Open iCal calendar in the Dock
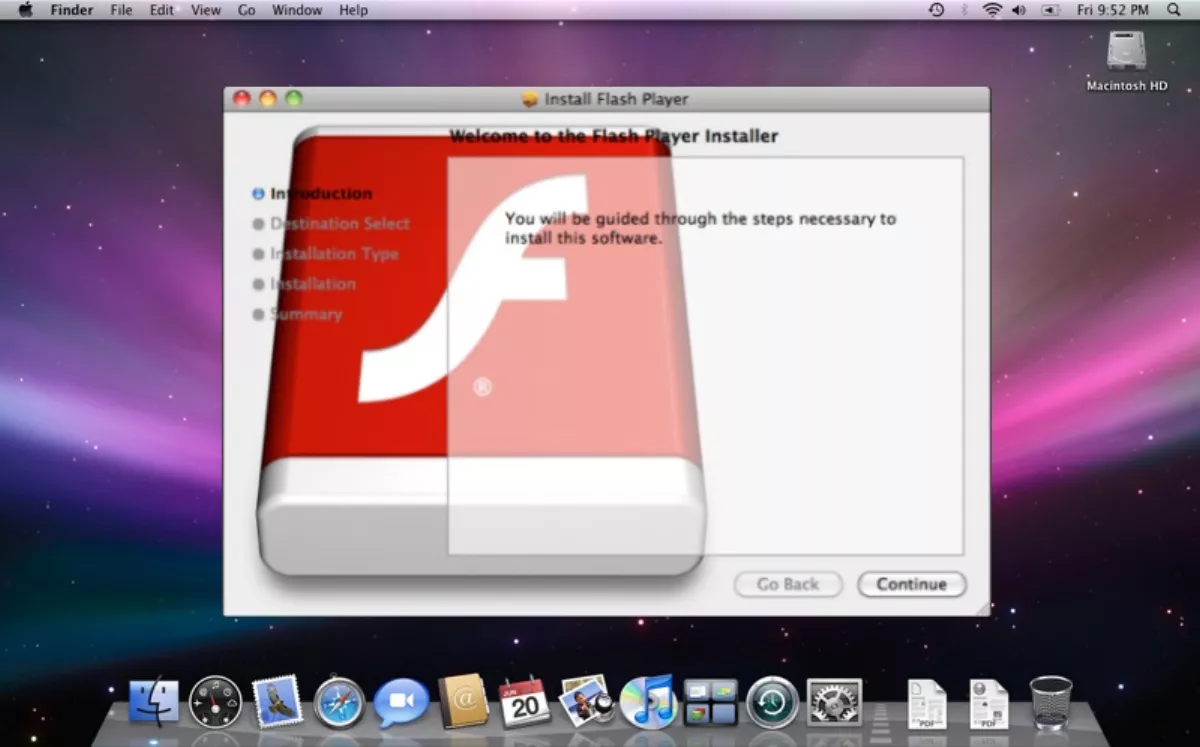Image resolution: width=1200 pixels, height=747 pixels. tap(524, 702)
